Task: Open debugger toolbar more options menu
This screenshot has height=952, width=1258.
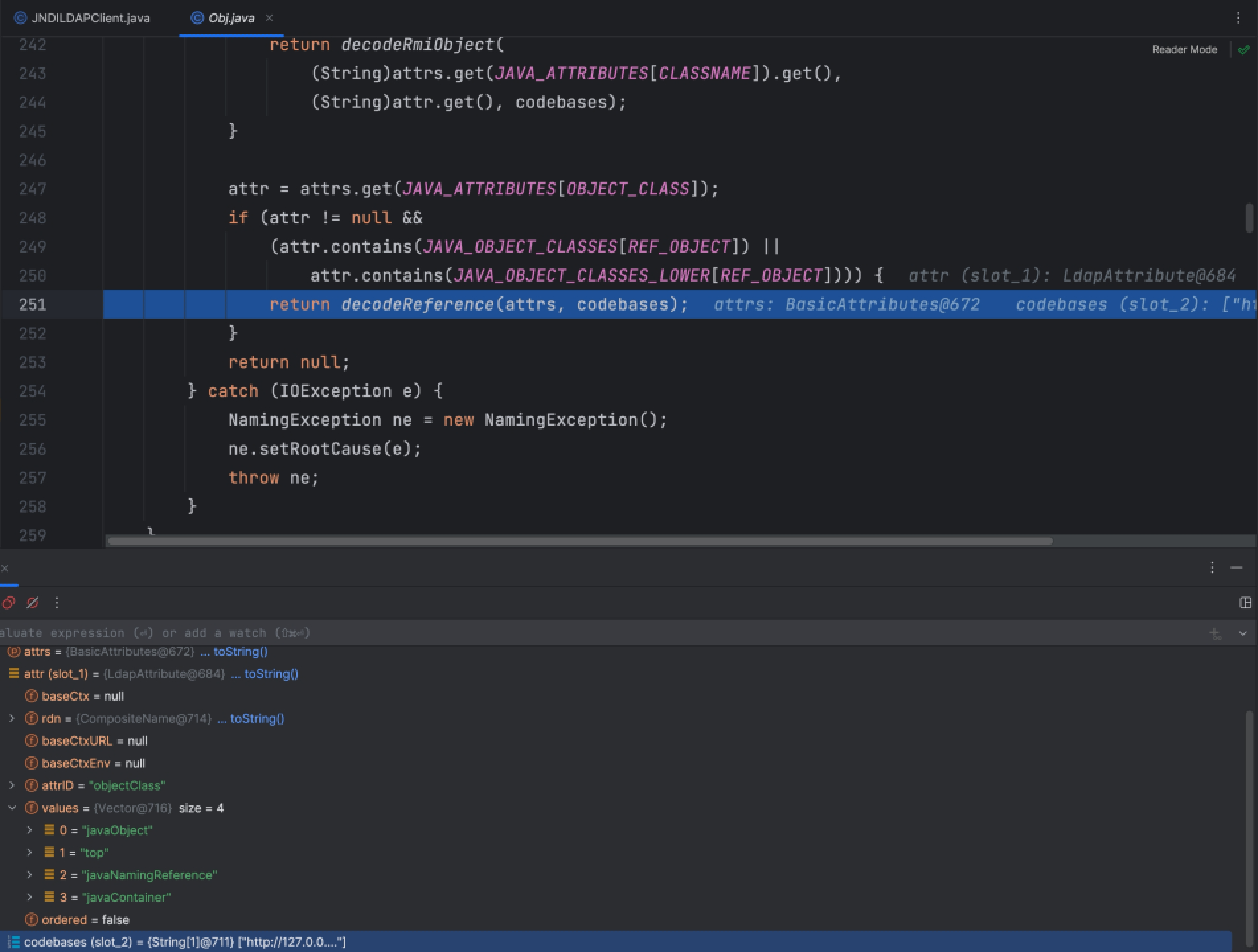Action: (57, 602)
